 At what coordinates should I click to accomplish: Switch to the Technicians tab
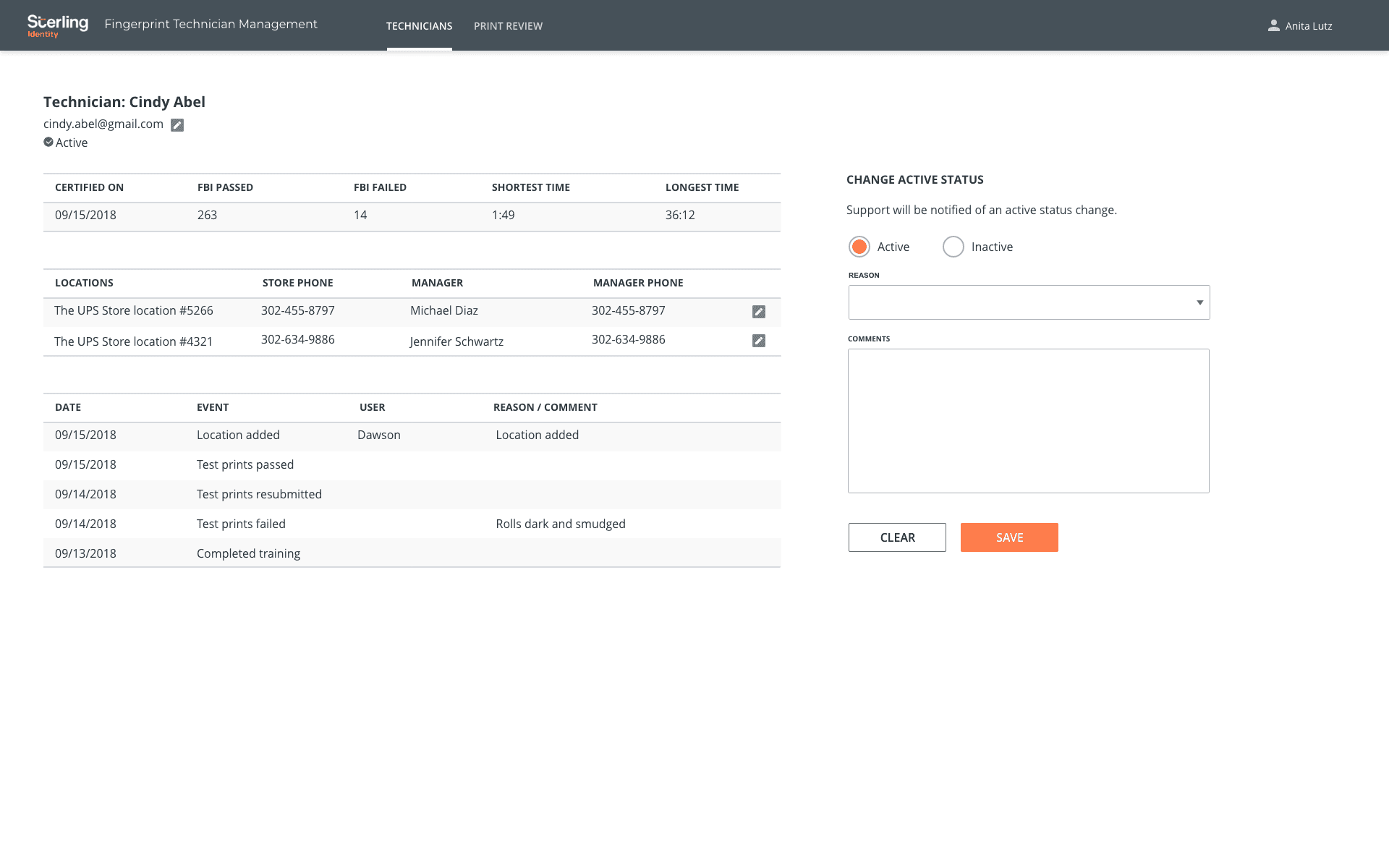pyautogui.click(x=419, y=26)
